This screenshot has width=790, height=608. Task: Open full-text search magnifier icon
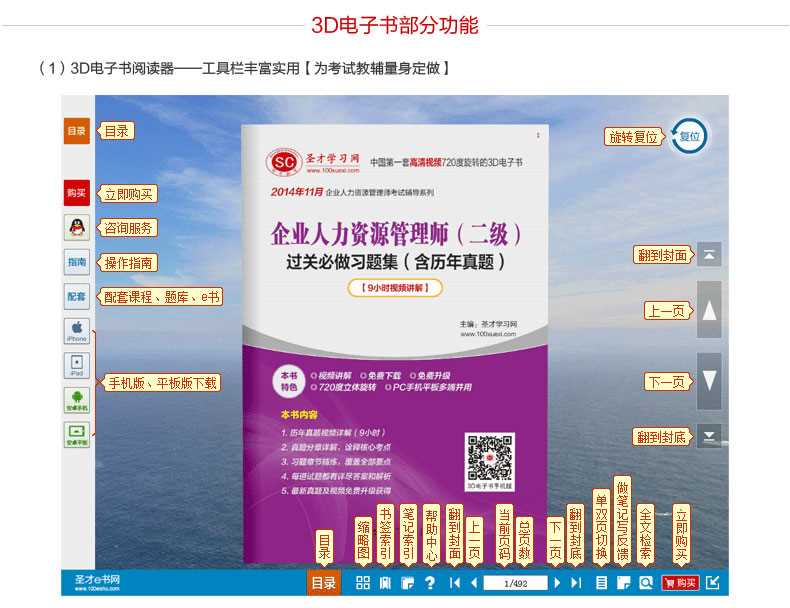645,583
